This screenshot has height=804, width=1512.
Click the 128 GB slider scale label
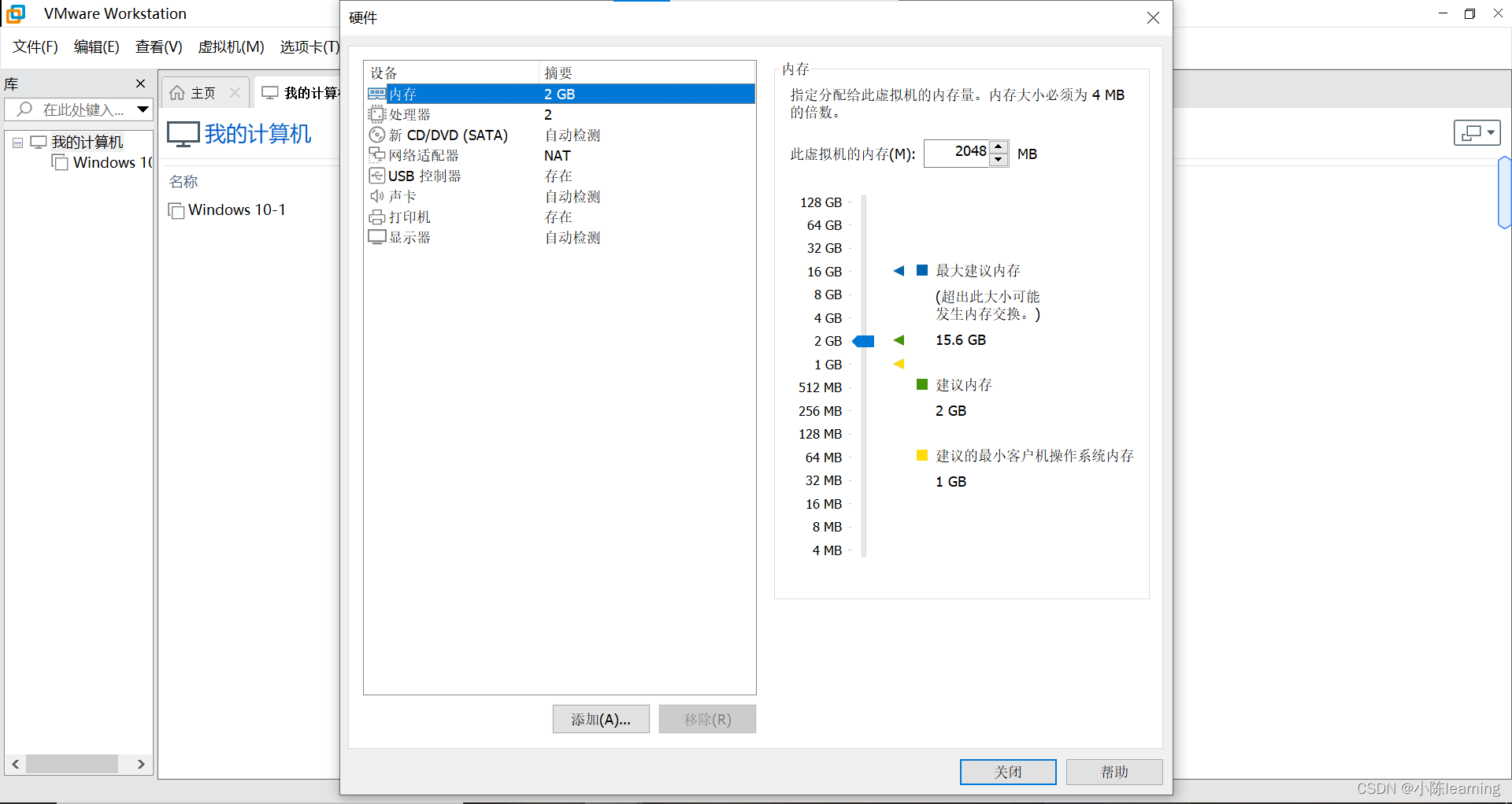click(x=821, y=202)
